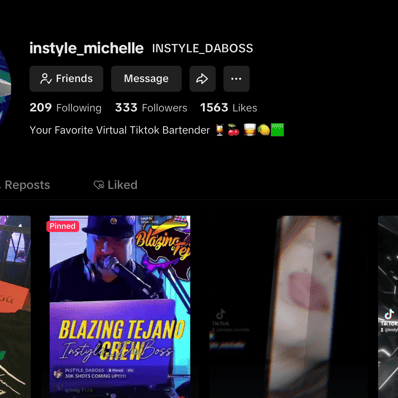Open the Message button

point(146,79)
